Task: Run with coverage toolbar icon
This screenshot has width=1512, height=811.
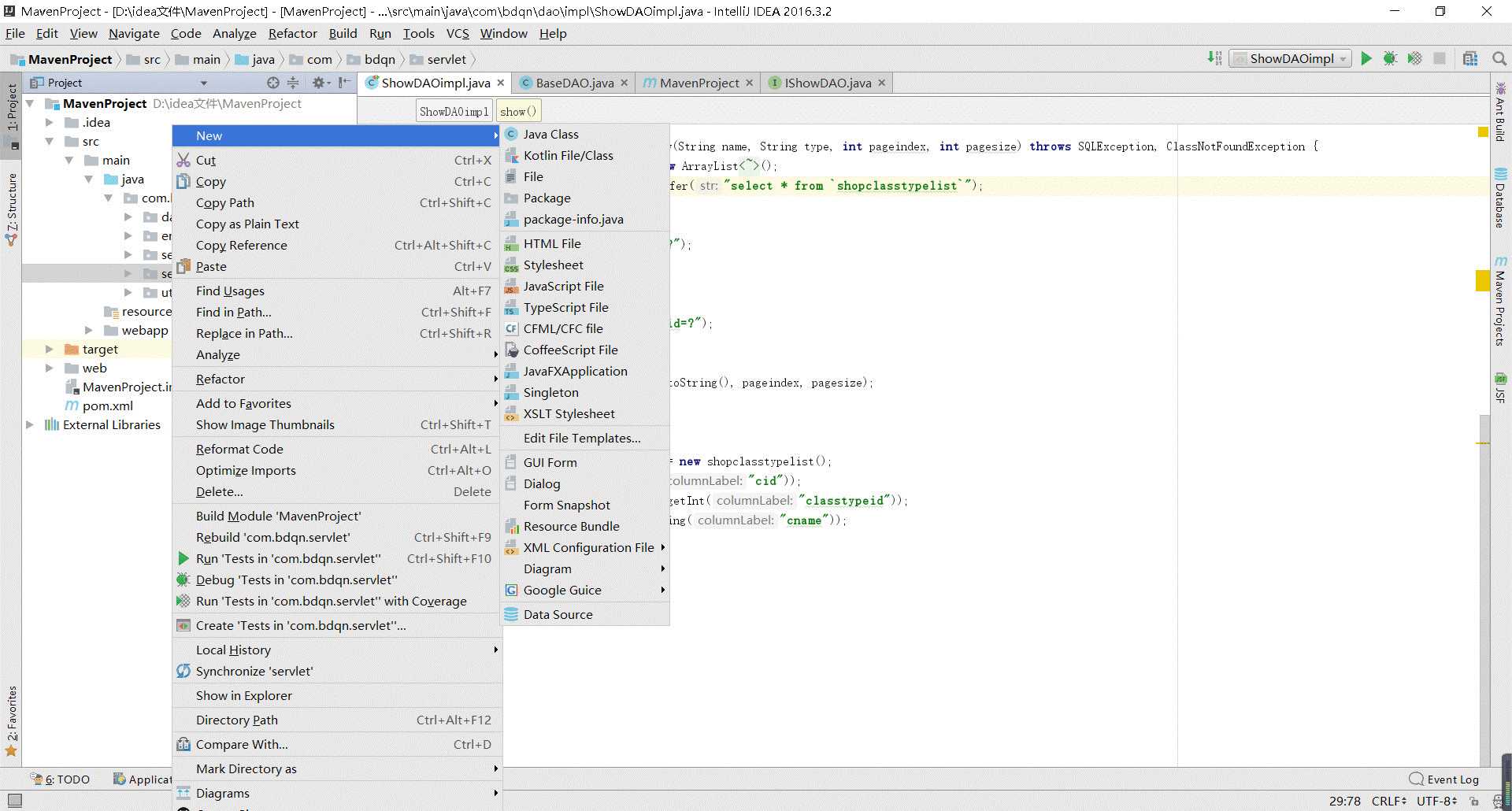Action: 1415,58
